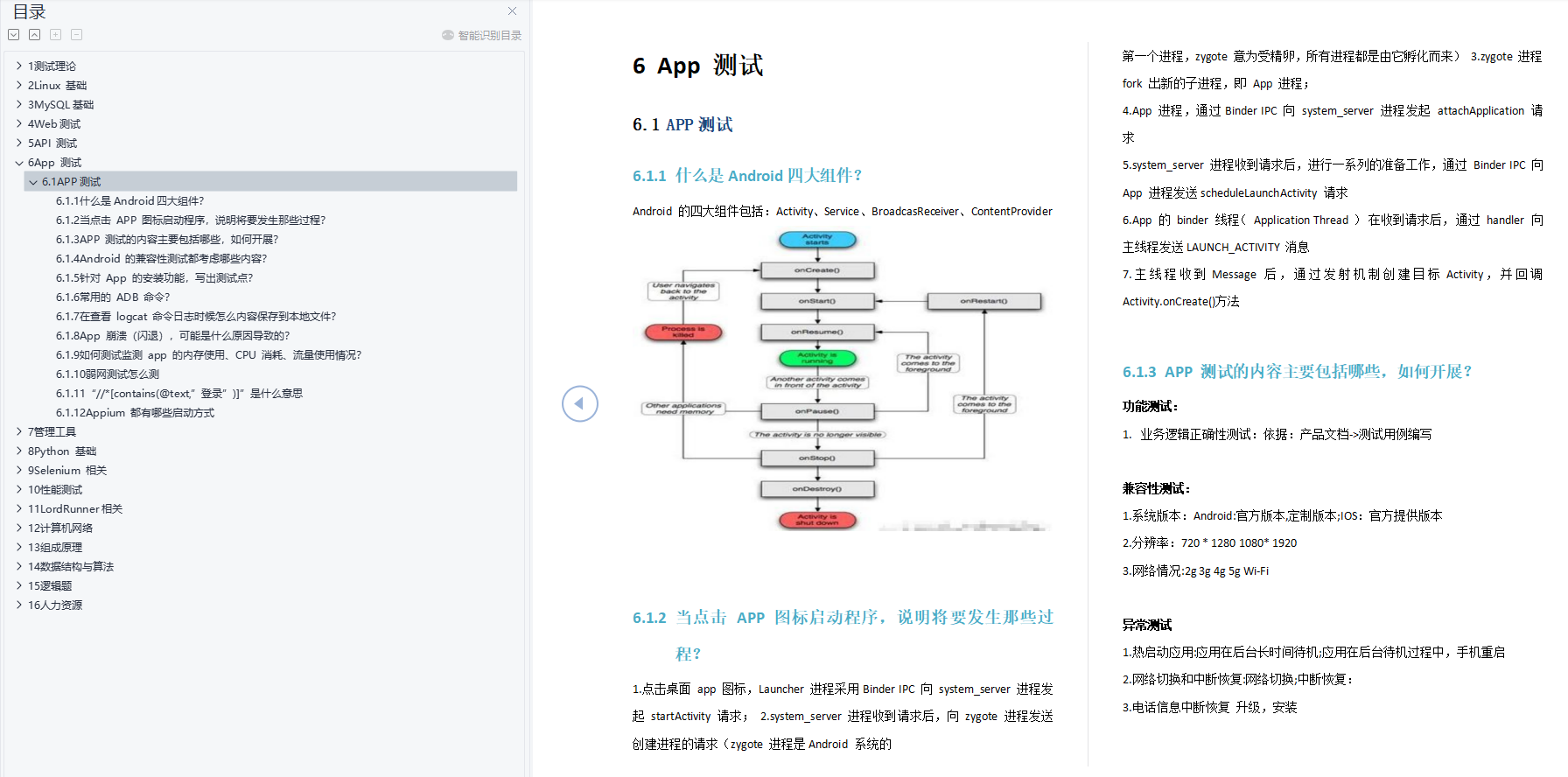The height and width of the screenshot is (777, 1568).
Task: Expand the 14数据结构与算法 chapter
Action: tap(19, 566)
